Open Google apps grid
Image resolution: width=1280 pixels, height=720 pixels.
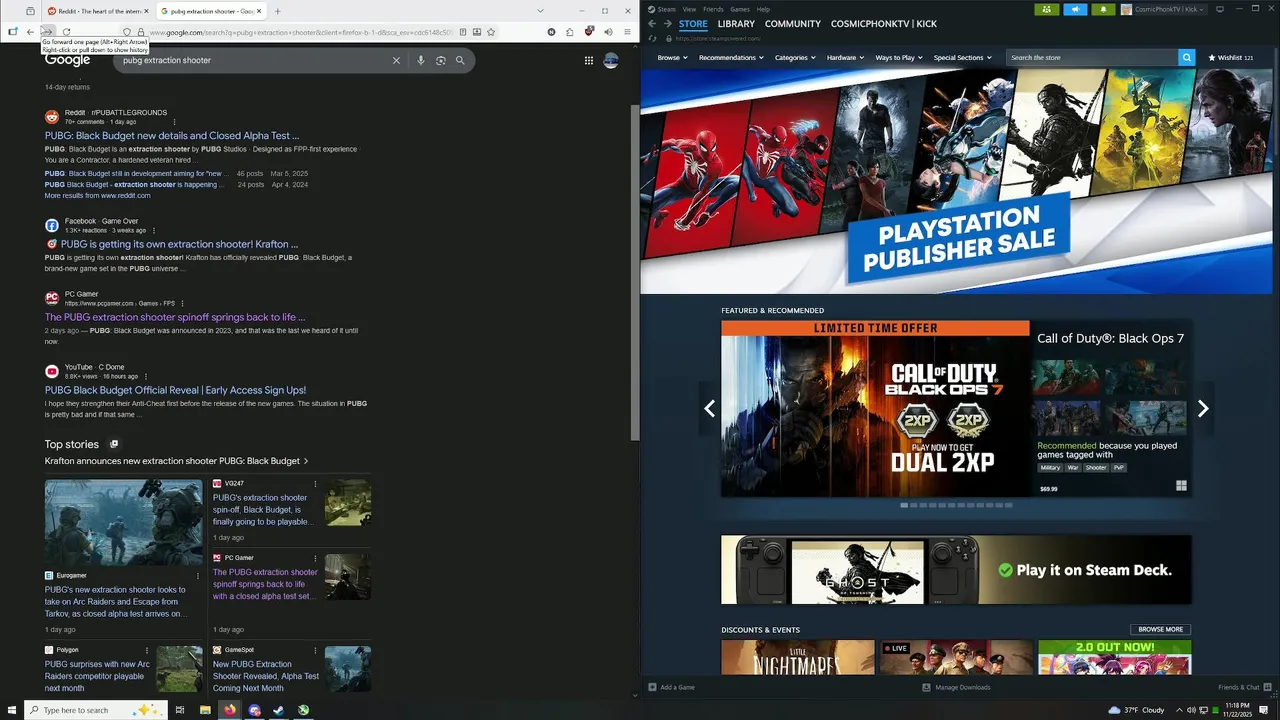(589, 60)
